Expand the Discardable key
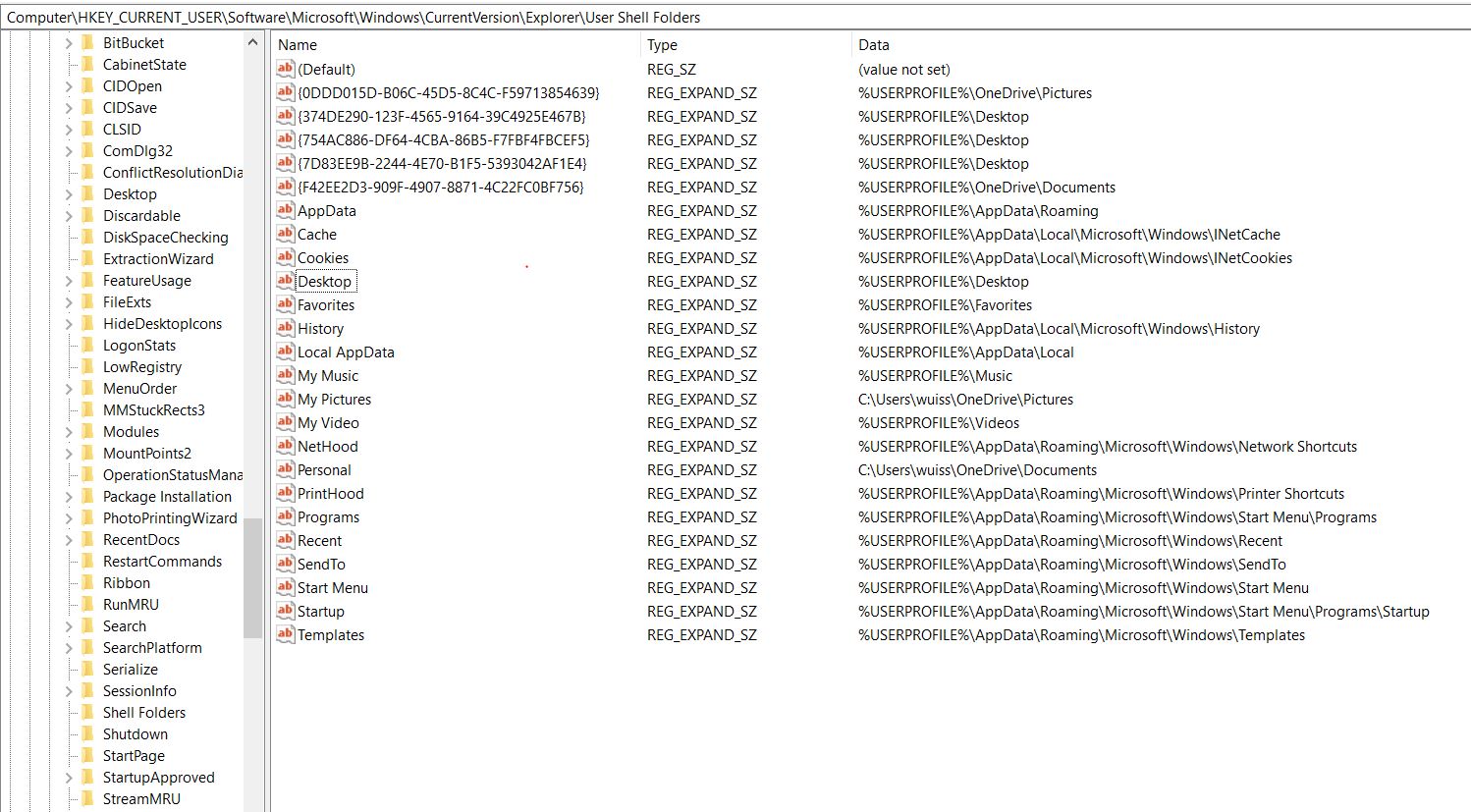 69,216
